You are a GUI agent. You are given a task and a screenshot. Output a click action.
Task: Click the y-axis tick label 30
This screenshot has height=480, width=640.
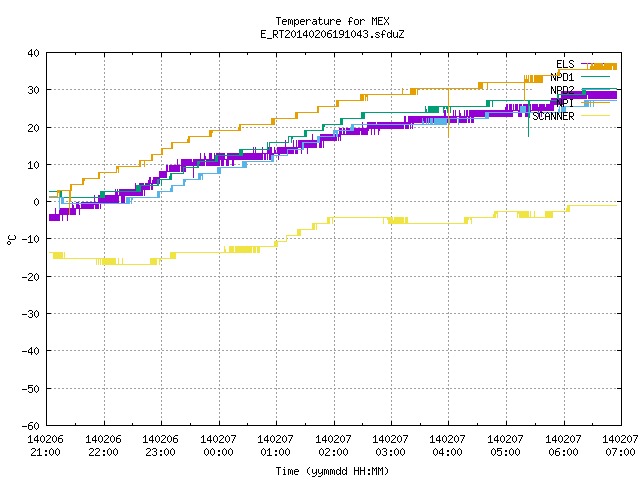pyautogui.click(x=33, y=90)
